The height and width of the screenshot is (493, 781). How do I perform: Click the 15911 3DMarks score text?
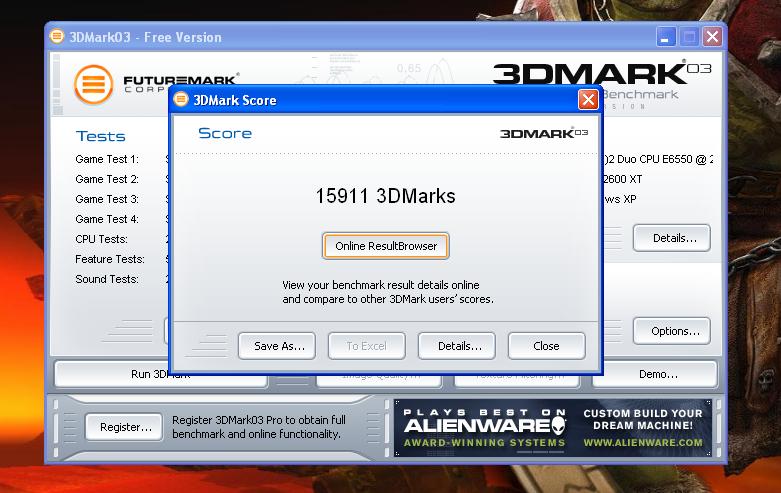[386, 196]
